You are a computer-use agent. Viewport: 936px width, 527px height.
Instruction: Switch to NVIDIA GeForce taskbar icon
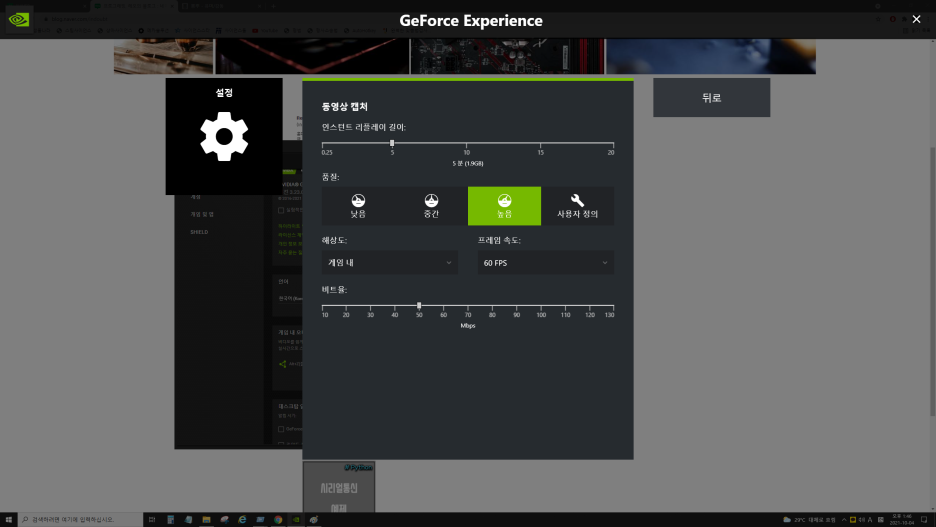(x=296, y=520)
